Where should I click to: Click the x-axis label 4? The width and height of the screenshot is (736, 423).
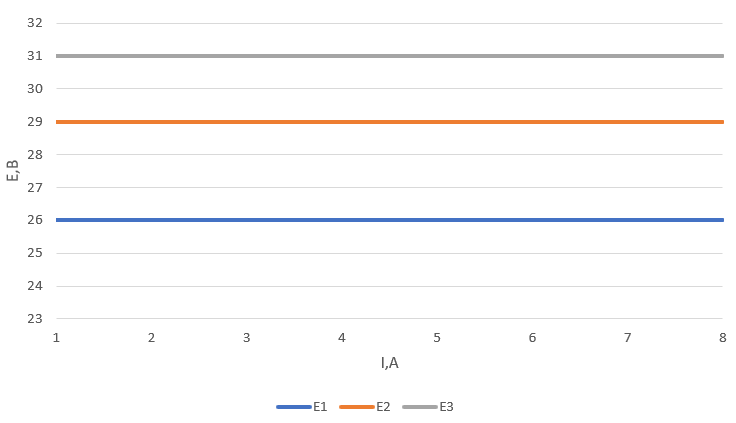click(x=342, y=338)
